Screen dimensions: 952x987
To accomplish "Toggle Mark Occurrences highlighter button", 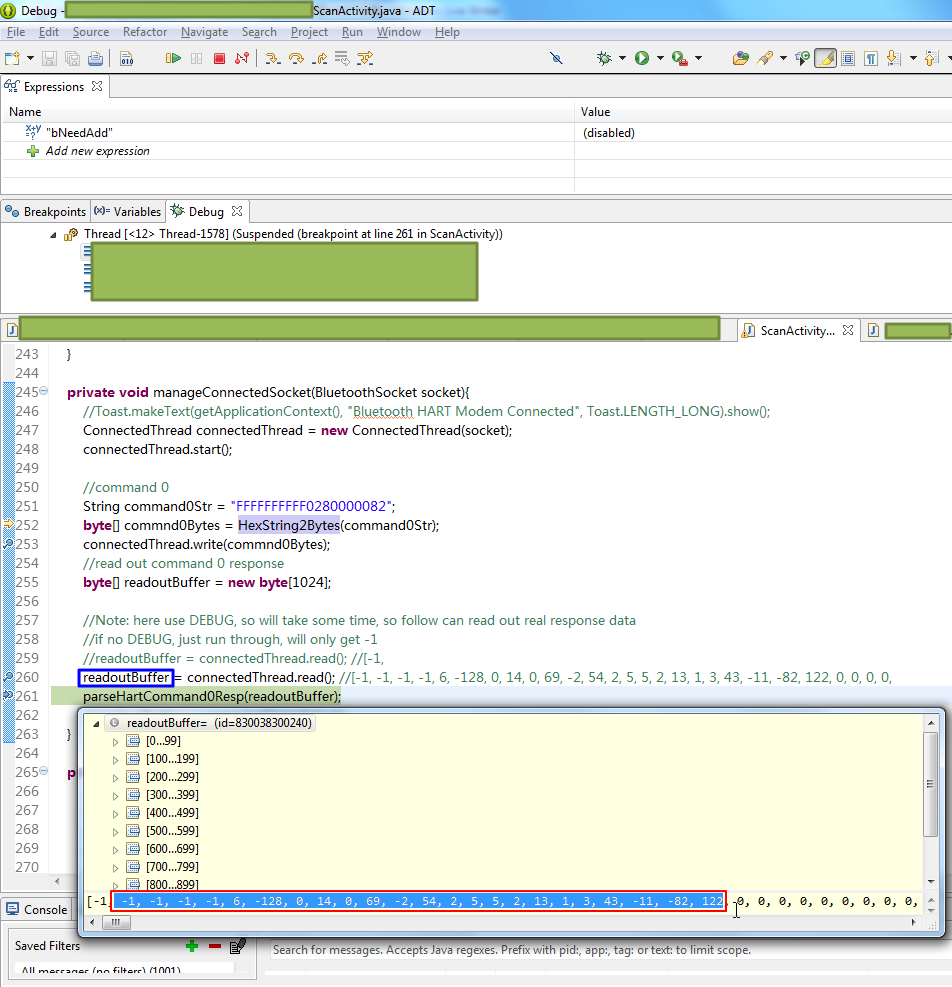I will pos(825,59).
